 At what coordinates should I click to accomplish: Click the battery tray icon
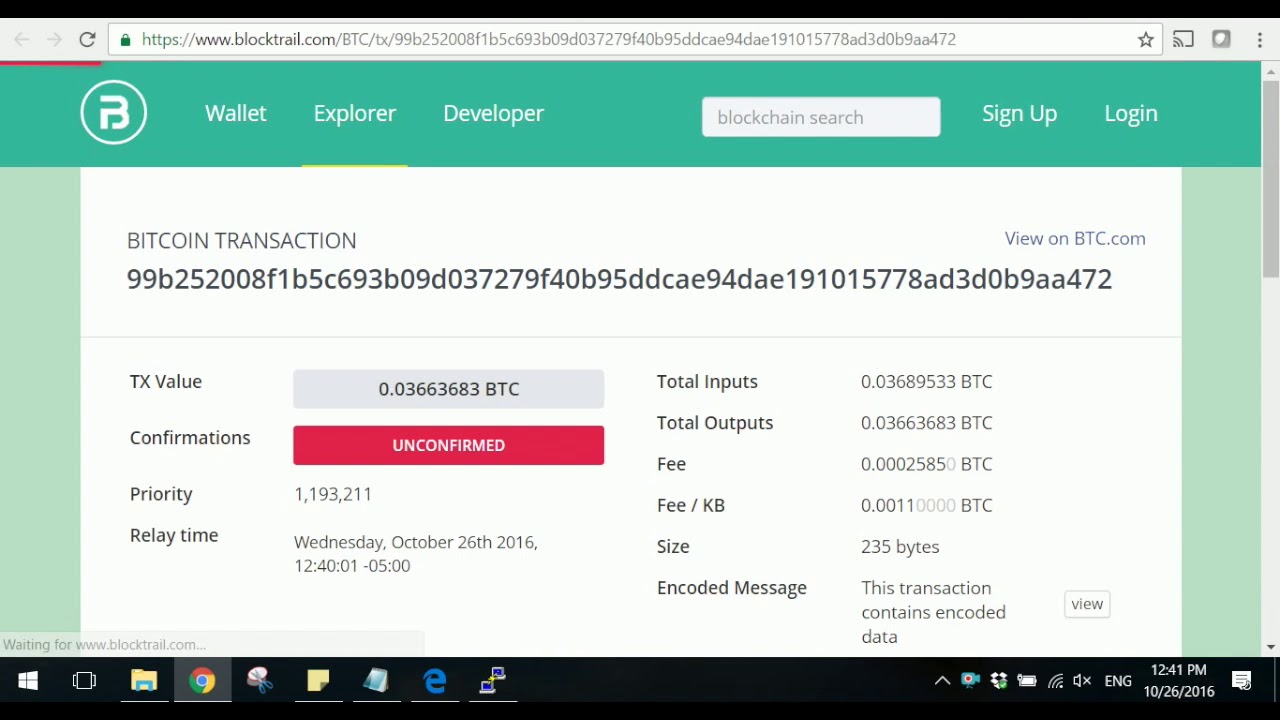click(x=1026, y=681)
